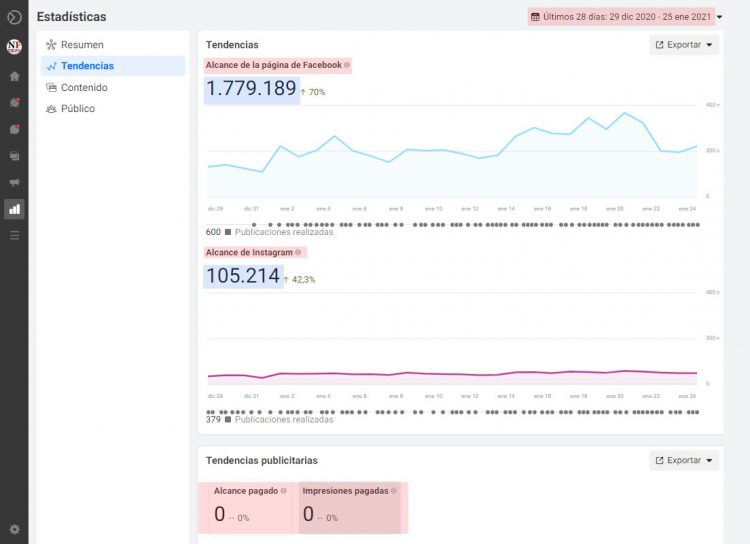The width and height of the screenshot is (750, 544).
Task: Click info icon next to Alcance pagado
Action: coord(284,491)
